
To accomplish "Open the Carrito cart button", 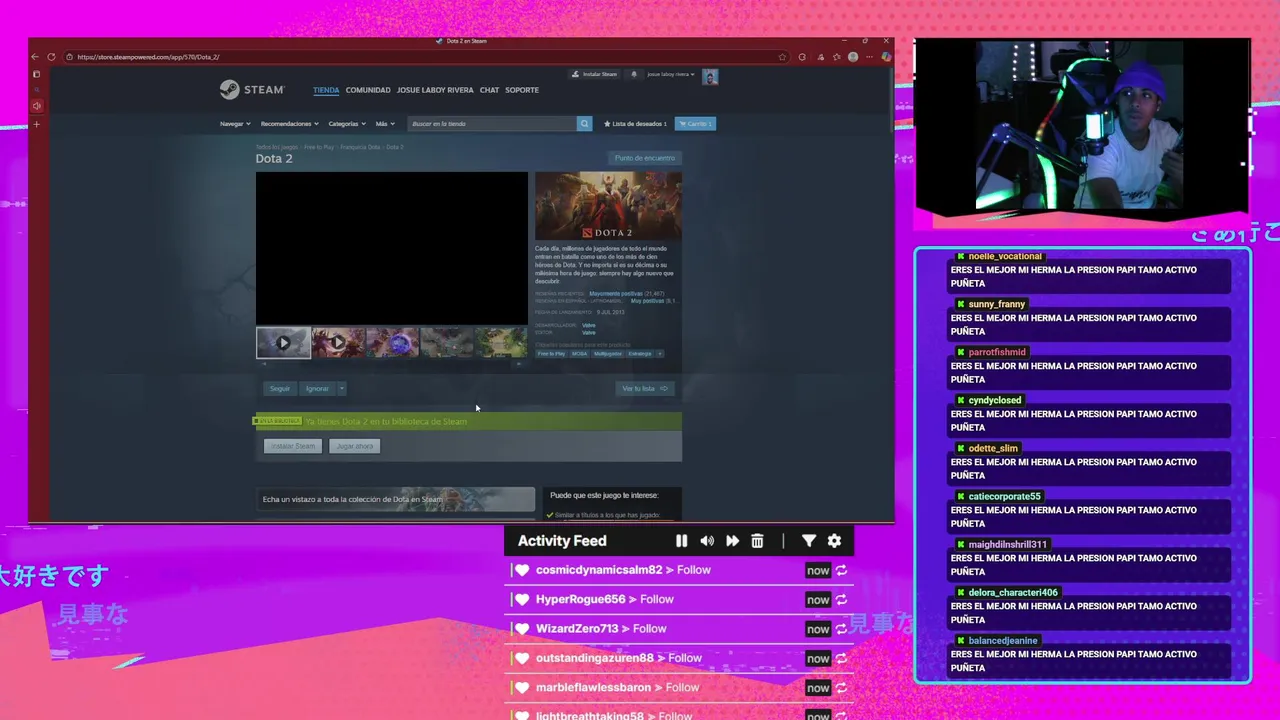I will pos(695,124).
